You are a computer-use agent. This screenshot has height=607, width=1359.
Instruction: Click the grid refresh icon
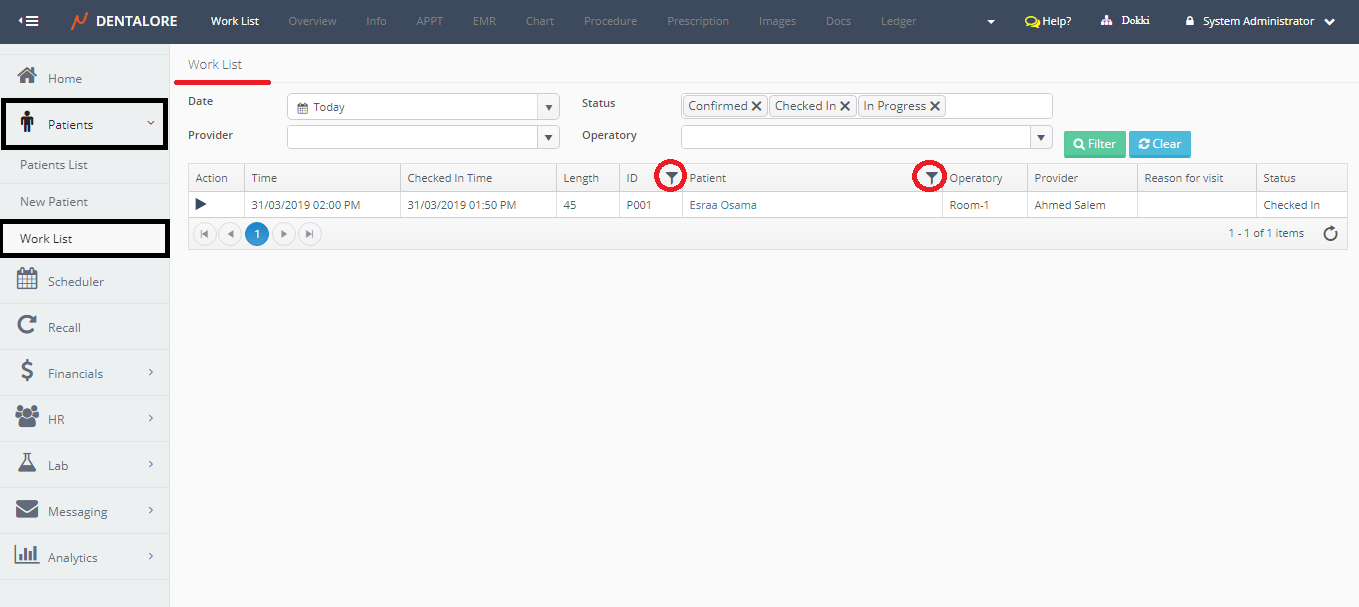tap(1330, 234)
